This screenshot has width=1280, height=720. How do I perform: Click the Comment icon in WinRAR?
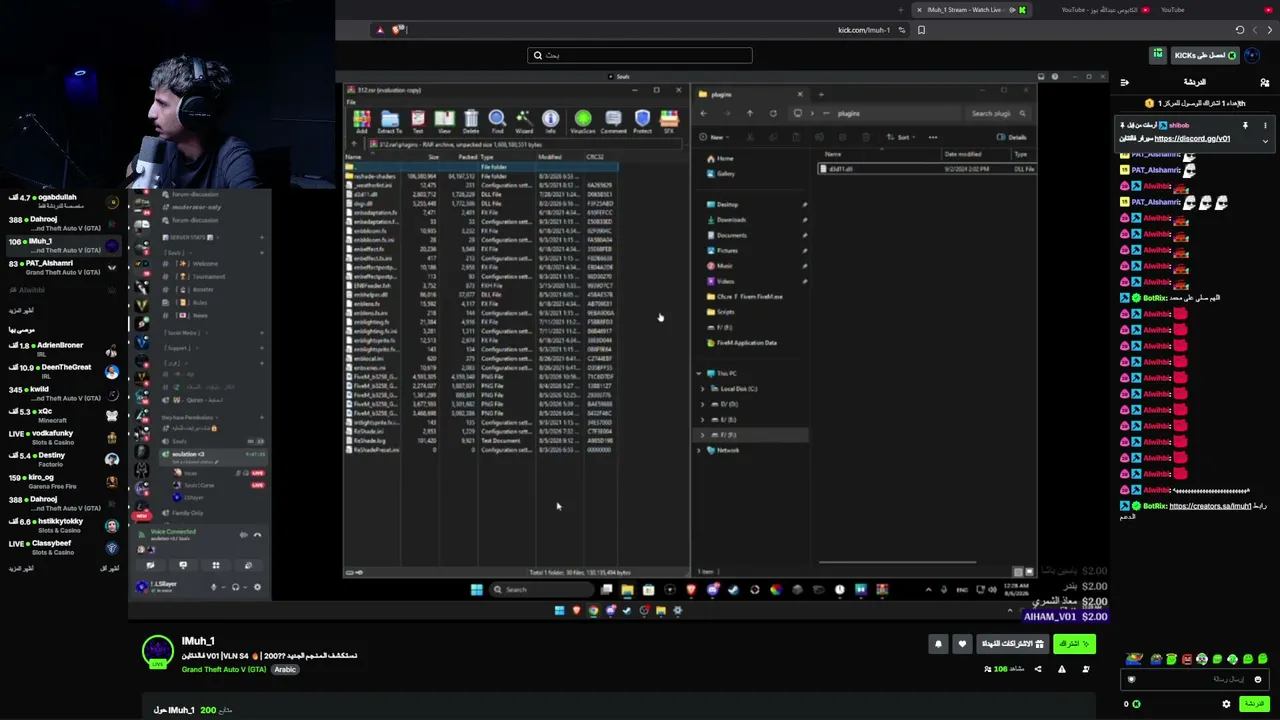pos(614,122)
